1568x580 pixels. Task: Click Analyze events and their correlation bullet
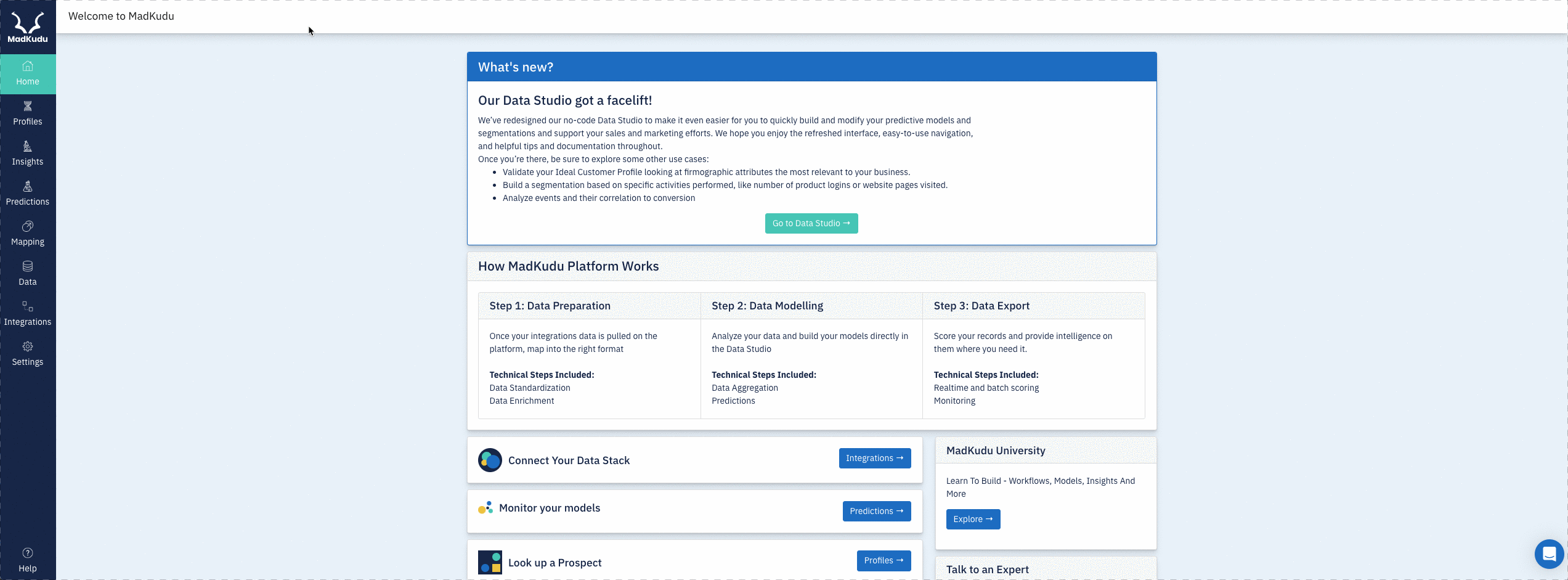(599, 198)
